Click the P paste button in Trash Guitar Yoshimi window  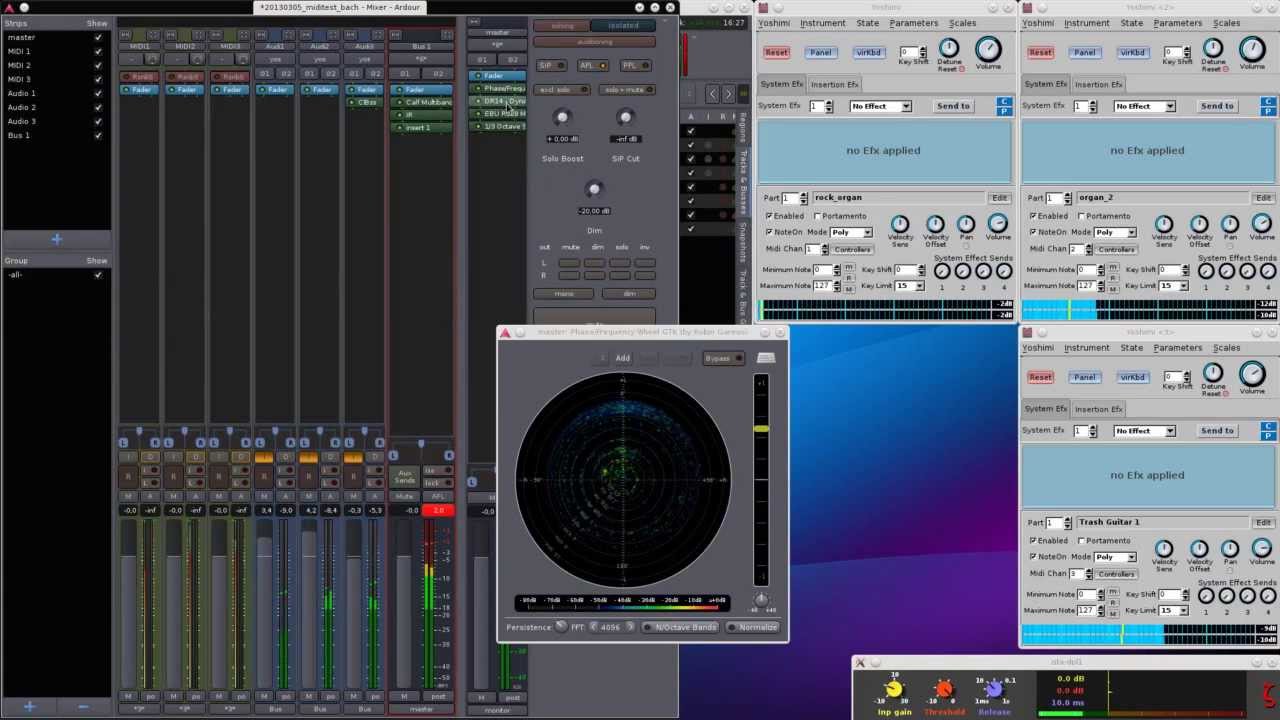[x=1268, y=435]
